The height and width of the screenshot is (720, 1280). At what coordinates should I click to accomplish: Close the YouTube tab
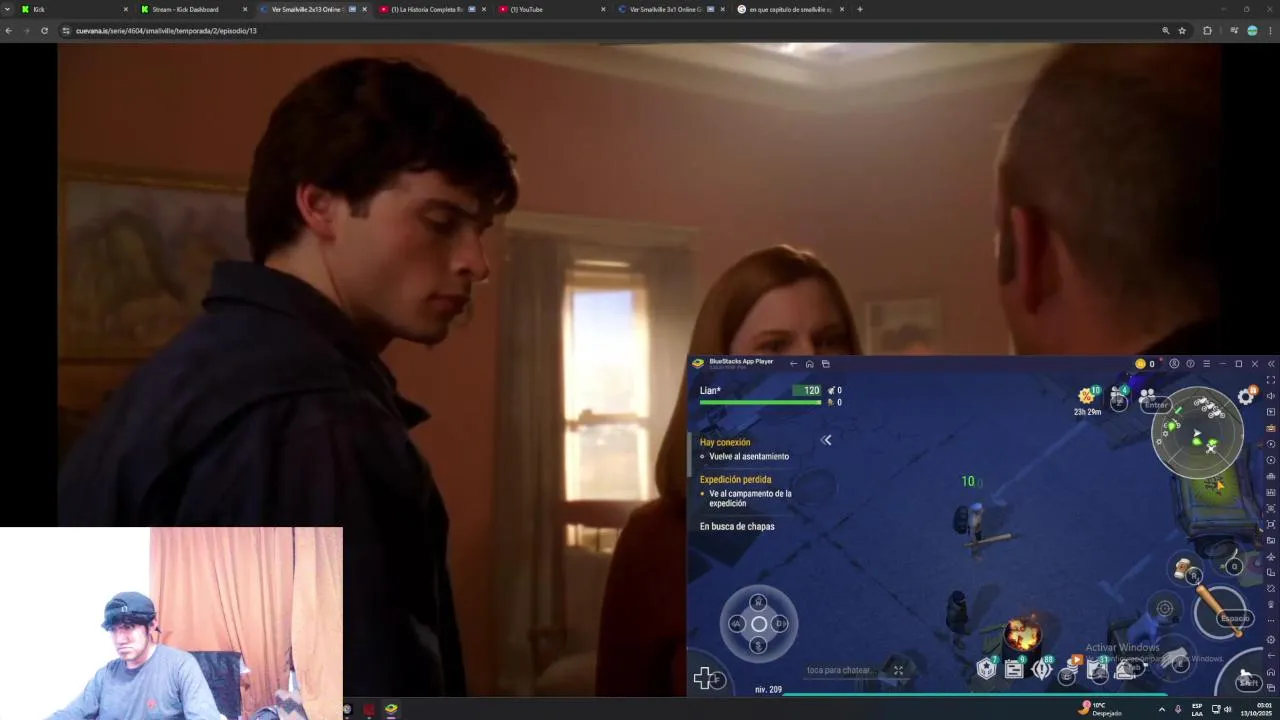(x=603, y=9)
